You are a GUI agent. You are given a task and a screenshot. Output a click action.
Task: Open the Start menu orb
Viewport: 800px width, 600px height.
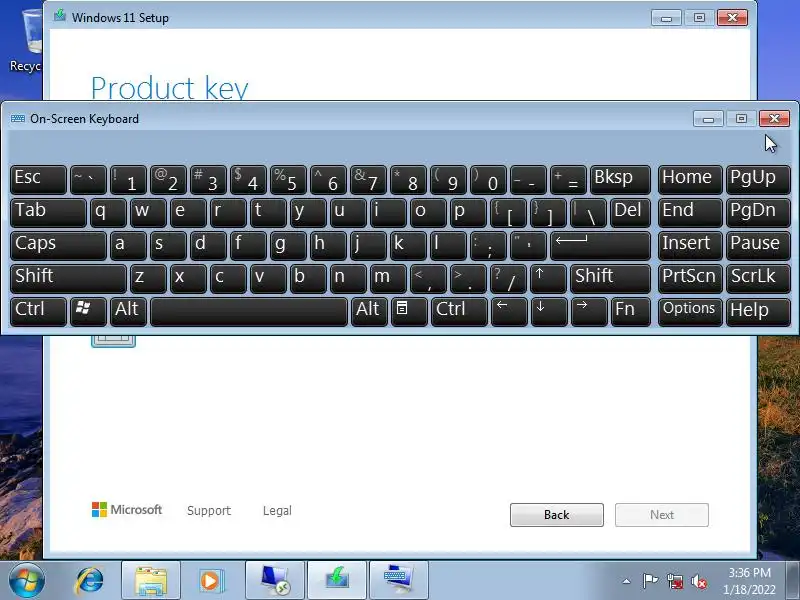pos(26,581)
